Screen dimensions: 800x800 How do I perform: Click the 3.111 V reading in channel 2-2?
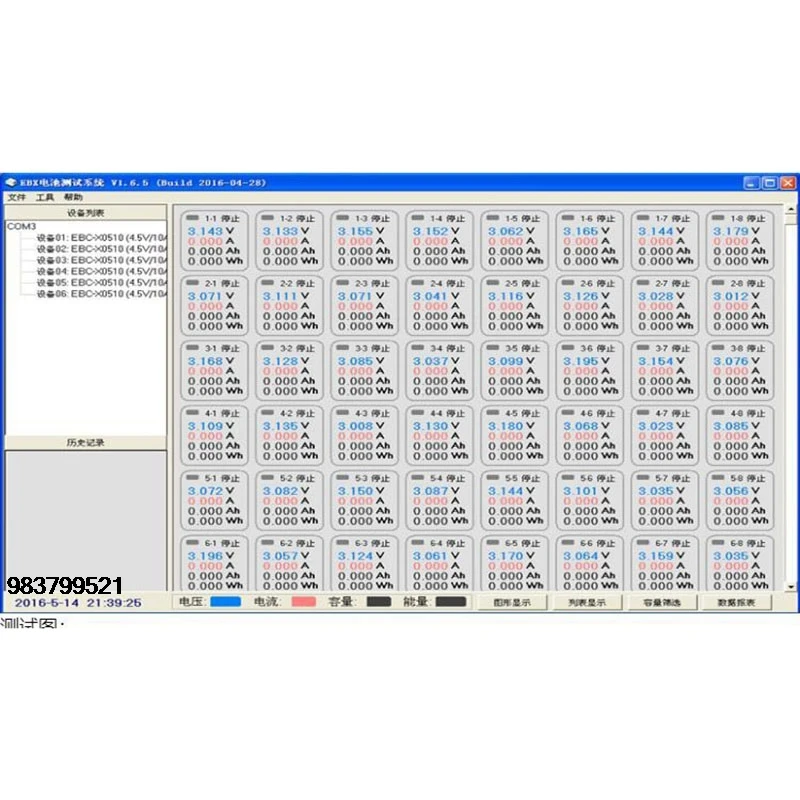pos(285,296)
